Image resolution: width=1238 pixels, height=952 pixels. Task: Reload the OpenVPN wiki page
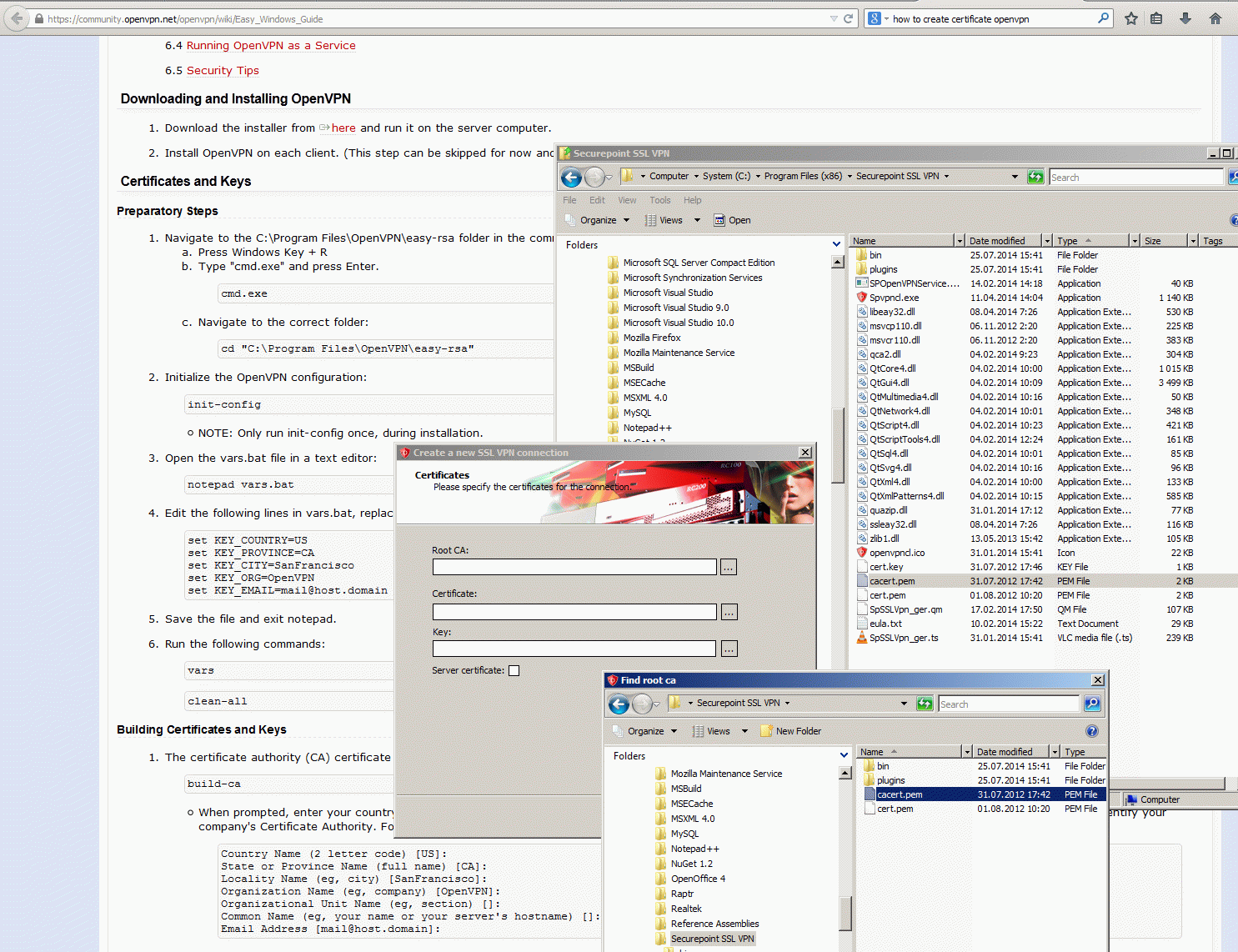[848, 18]
